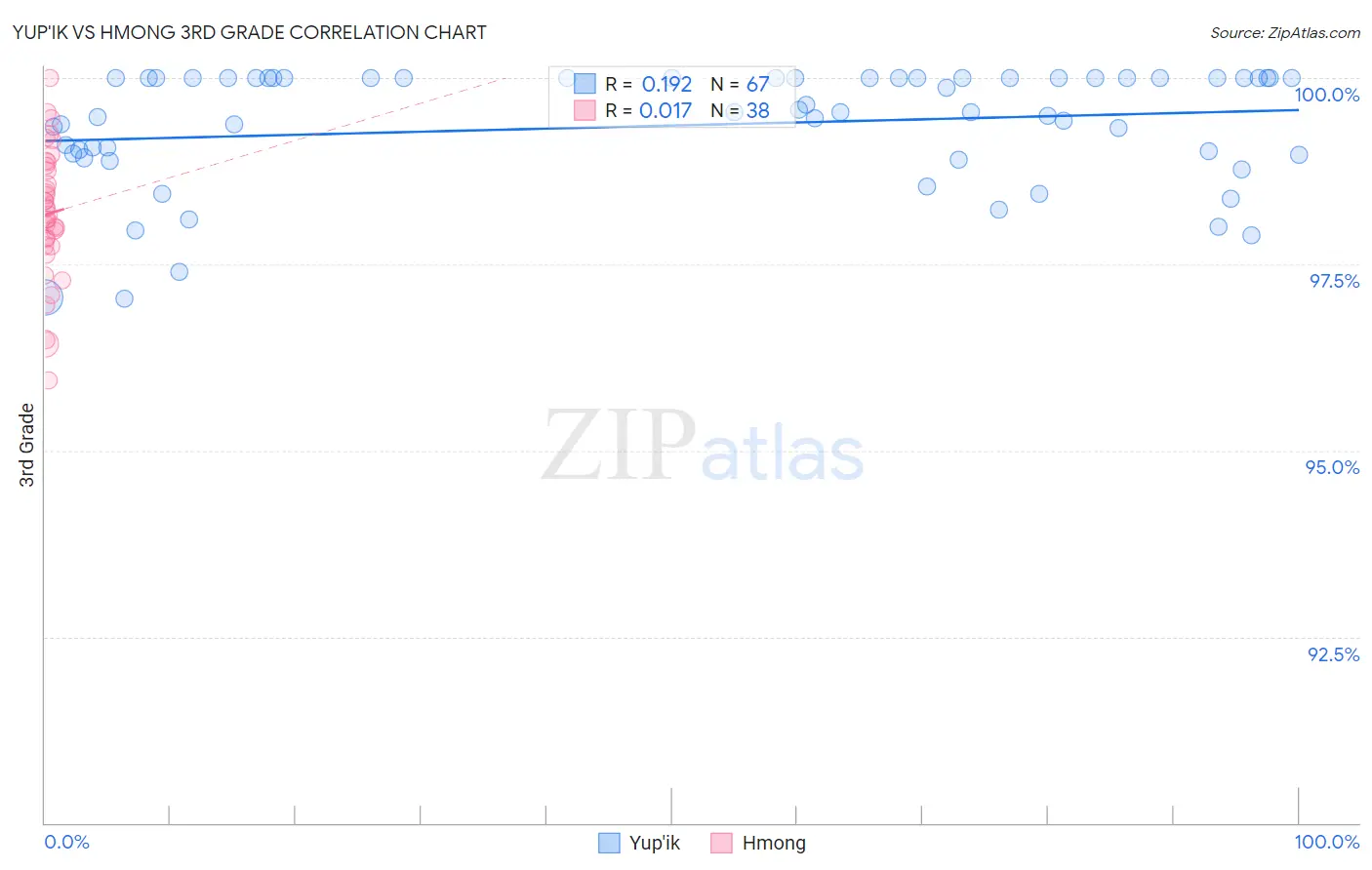Select the R = 0.017 correlation value
This screenshot has width=1372, height=870.
(648, 111)
